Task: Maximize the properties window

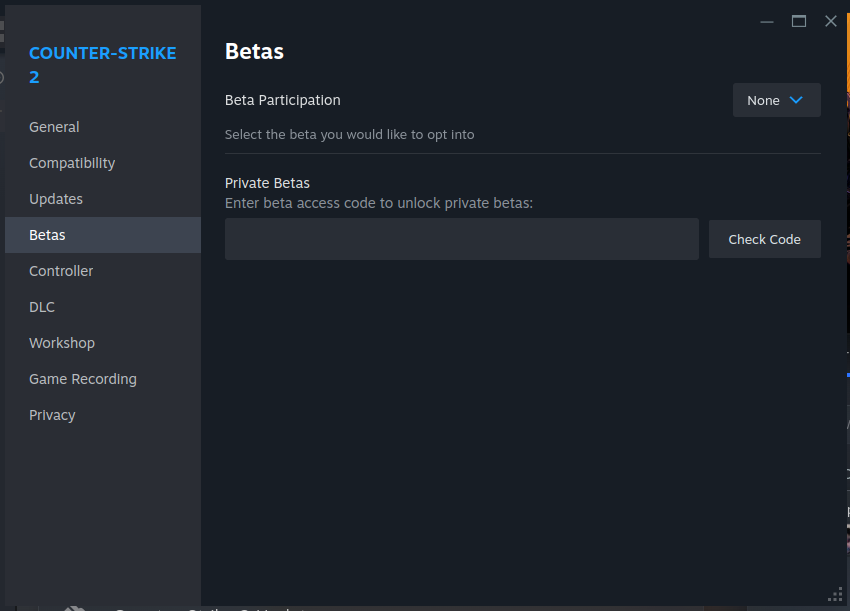Action: point(799,21)
